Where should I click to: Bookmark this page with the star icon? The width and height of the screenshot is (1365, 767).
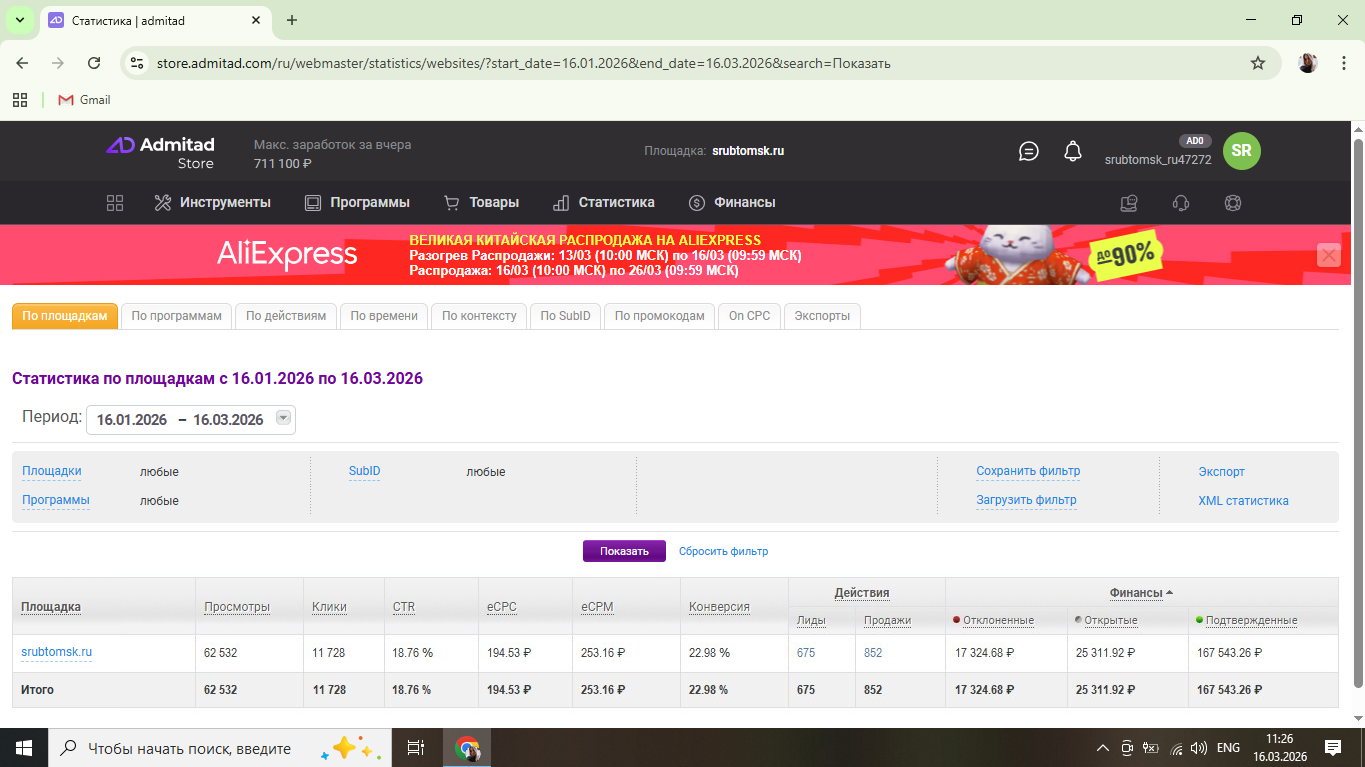point(1258,63)
